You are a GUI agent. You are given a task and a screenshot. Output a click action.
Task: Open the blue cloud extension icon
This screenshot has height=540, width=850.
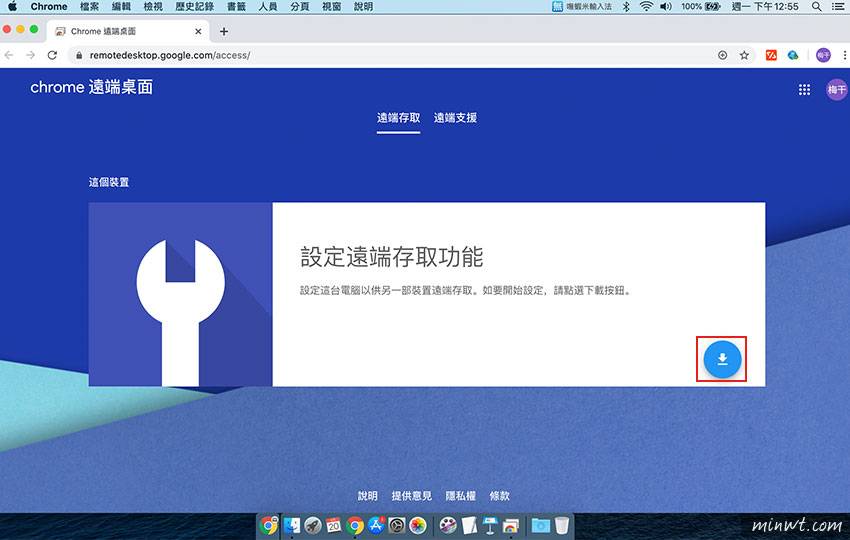[793, 55]
